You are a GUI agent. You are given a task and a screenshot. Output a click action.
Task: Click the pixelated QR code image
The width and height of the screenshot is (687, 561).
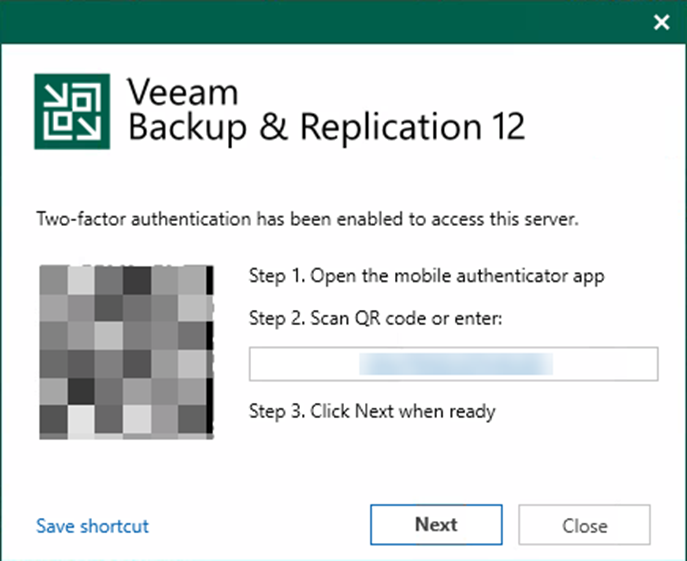126,352
